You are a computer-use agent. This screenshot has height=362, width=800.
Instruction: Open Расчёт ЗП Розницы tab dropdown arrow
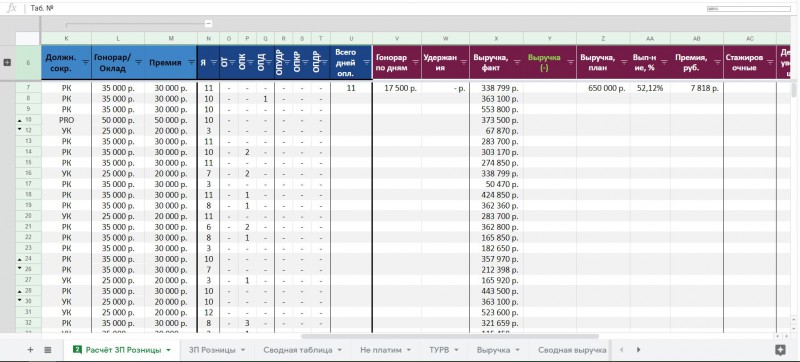click(x=169, y=350)
